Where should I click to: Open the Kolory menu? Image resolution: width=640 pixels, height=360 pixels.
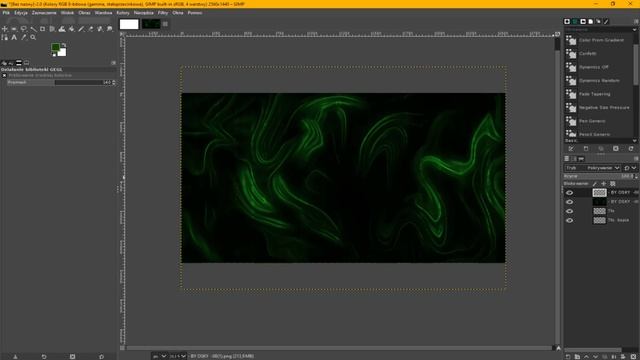click(122, 13)
